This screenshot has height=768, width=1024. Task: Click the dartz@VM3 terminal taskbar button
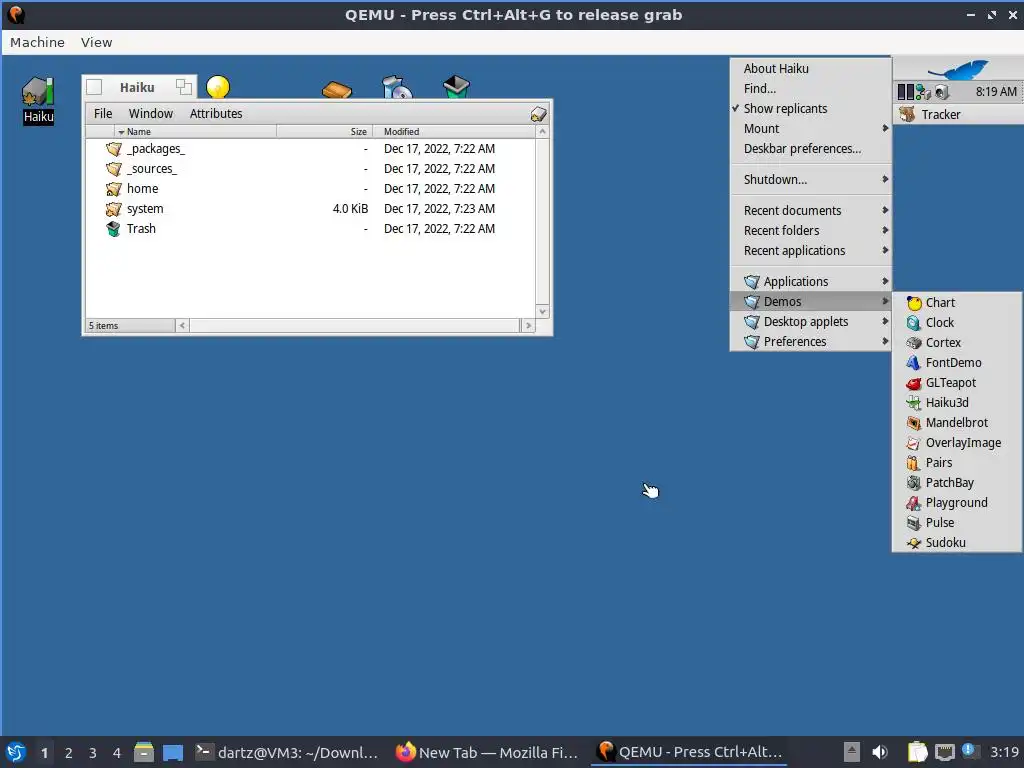click(x=287, y=752)
